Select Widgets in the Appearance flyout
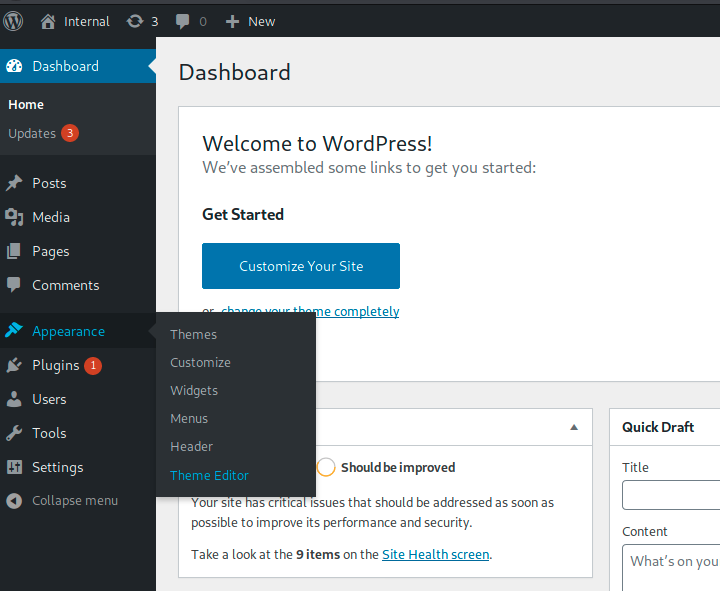Image resolution: width=720 pixels, height=591 pixels. (194, 391)
